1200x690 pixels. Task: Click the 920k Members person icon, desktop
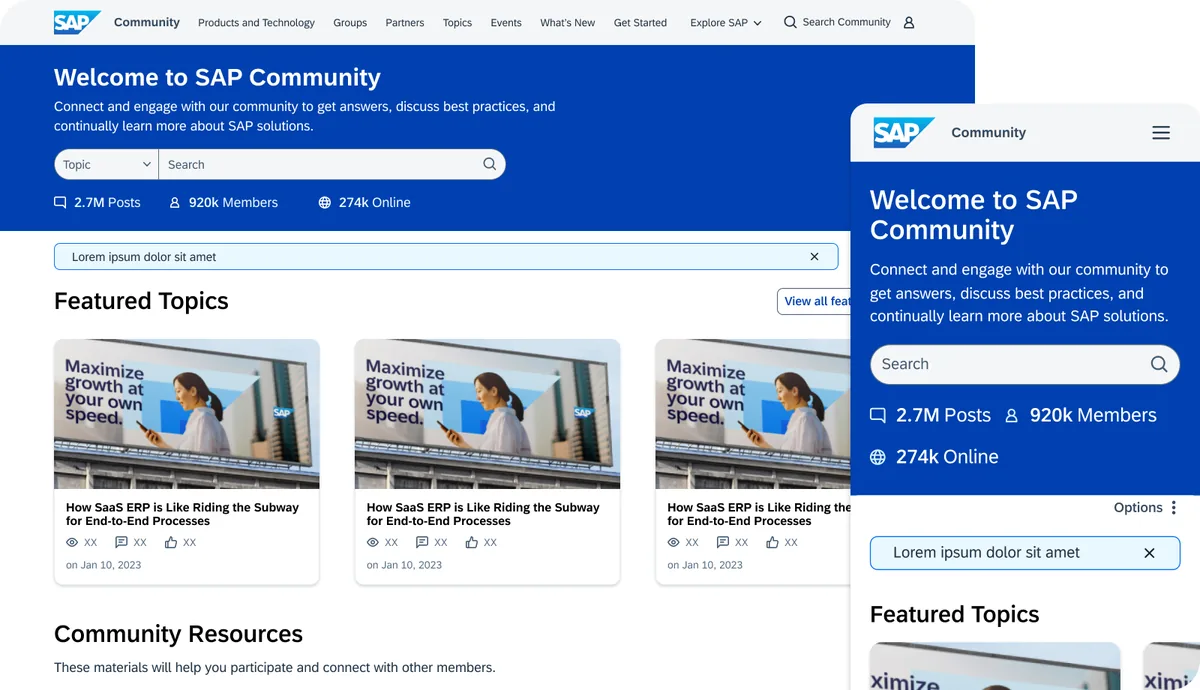pos(175,202)
